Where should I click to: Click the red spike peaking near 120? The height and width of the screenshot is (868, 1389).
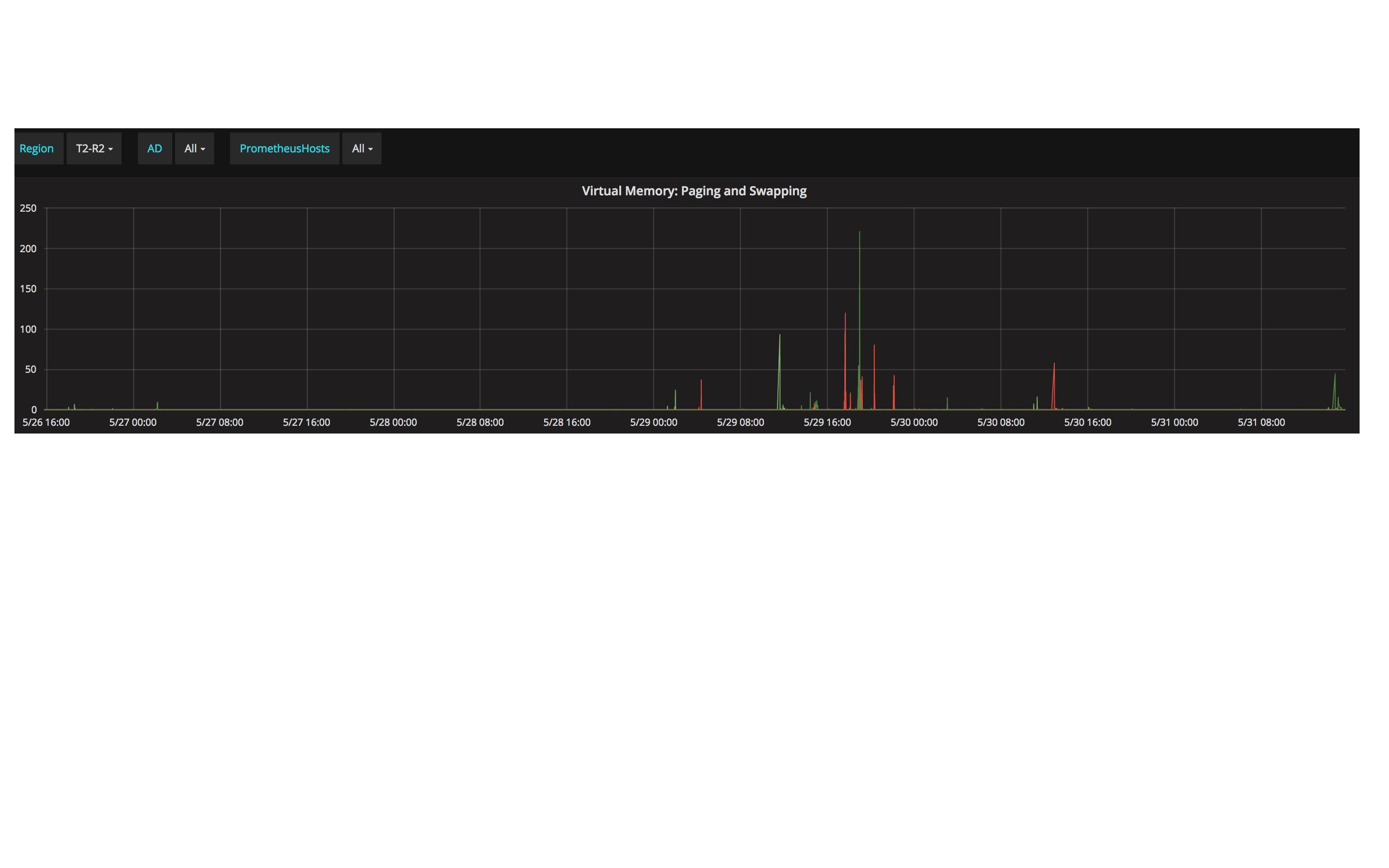[x=845, y=316]
